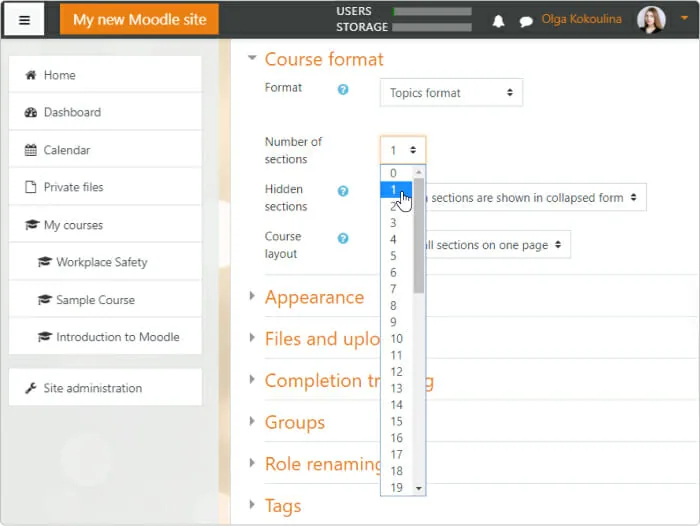
Task: Click the dropdown list's scroll down arrow
Action: point(419,488)
